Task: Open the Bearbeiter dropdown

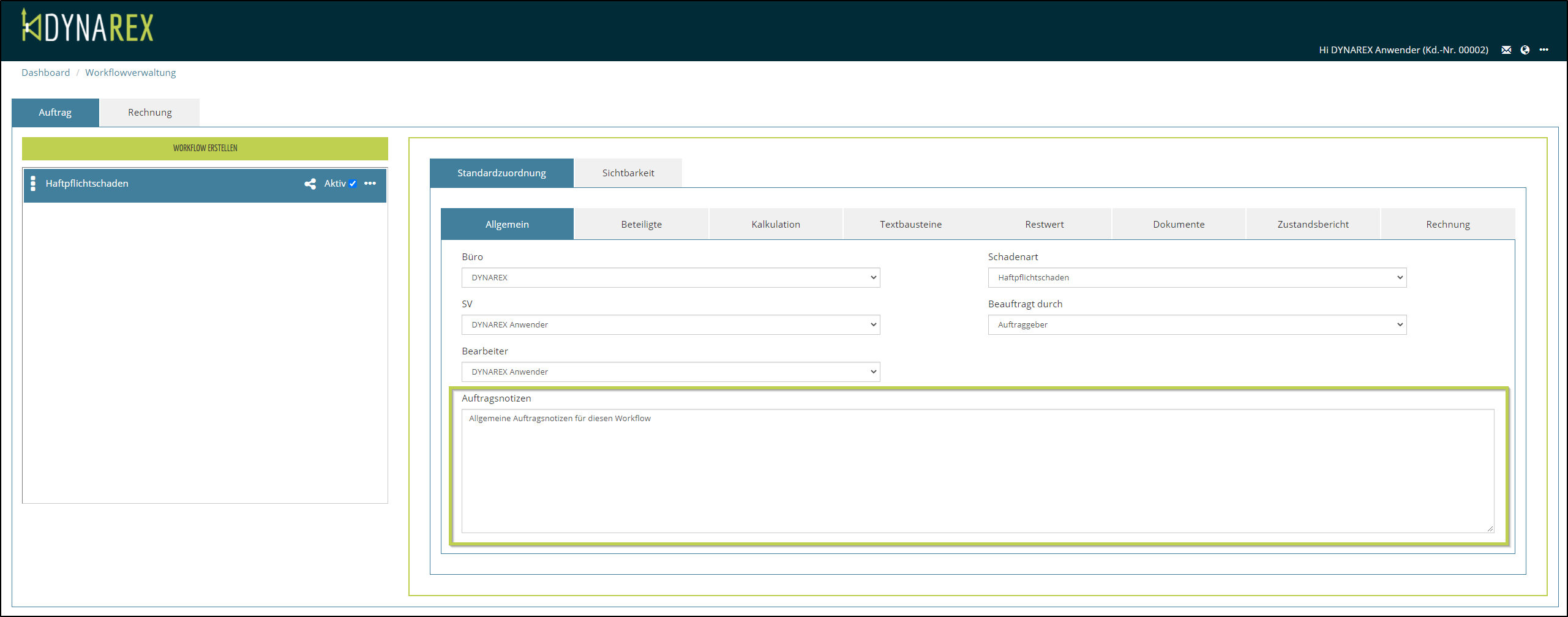Action: click(670, 372)
